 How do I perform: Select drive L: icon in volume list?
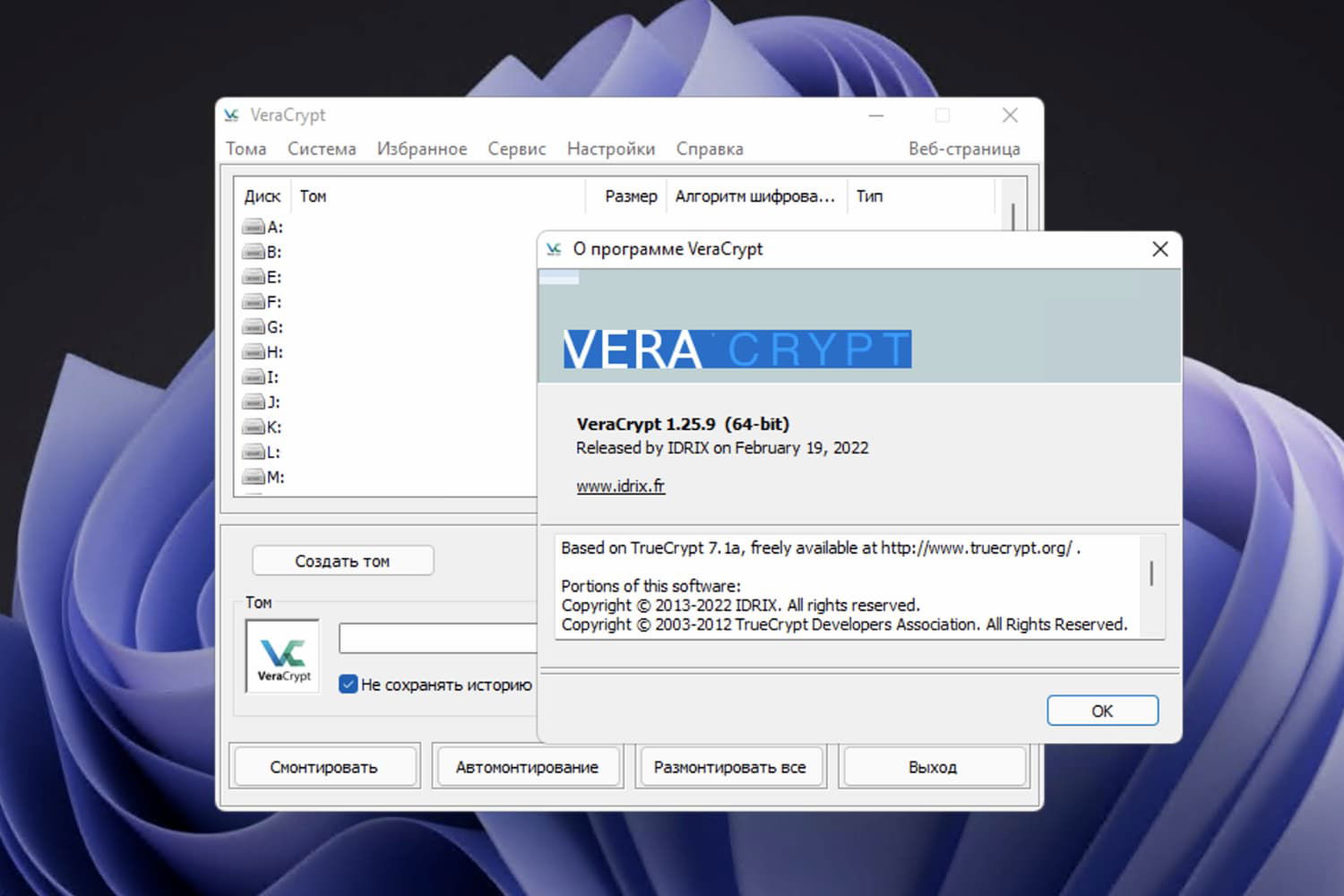254,453
